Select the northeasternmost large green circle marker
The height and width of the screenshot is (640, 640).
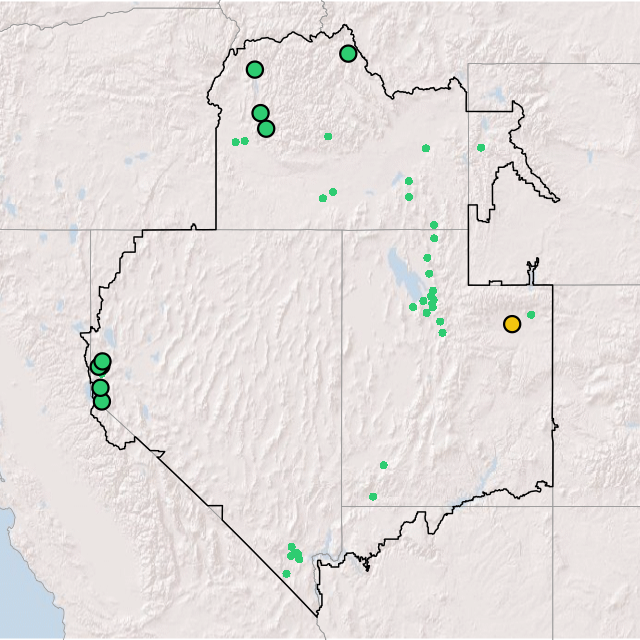point(348,54)
